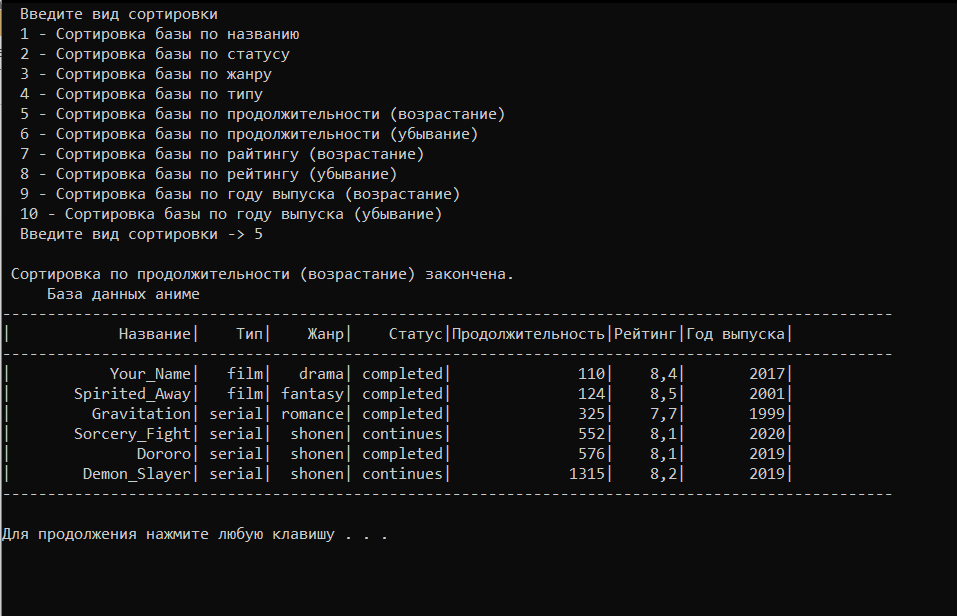Click the fantasy genre cell

coord(312,394)
